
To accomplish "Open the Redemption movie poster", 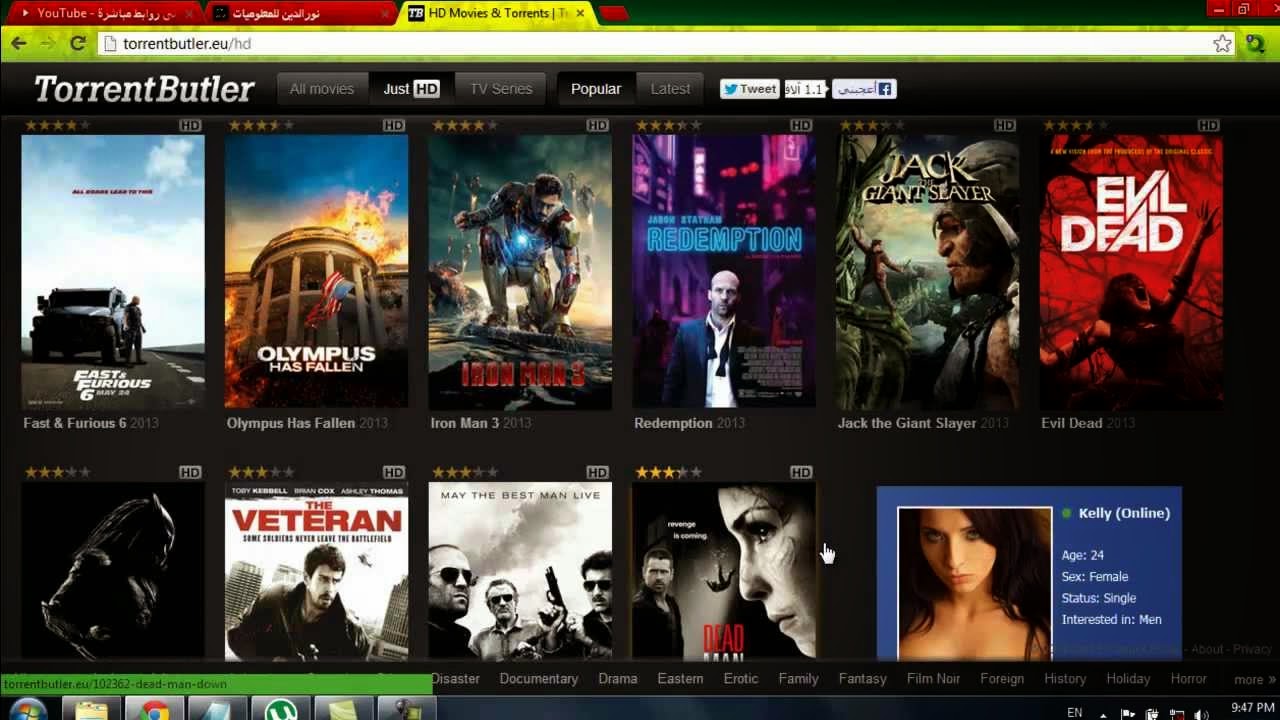I will [x=724, y=271].
